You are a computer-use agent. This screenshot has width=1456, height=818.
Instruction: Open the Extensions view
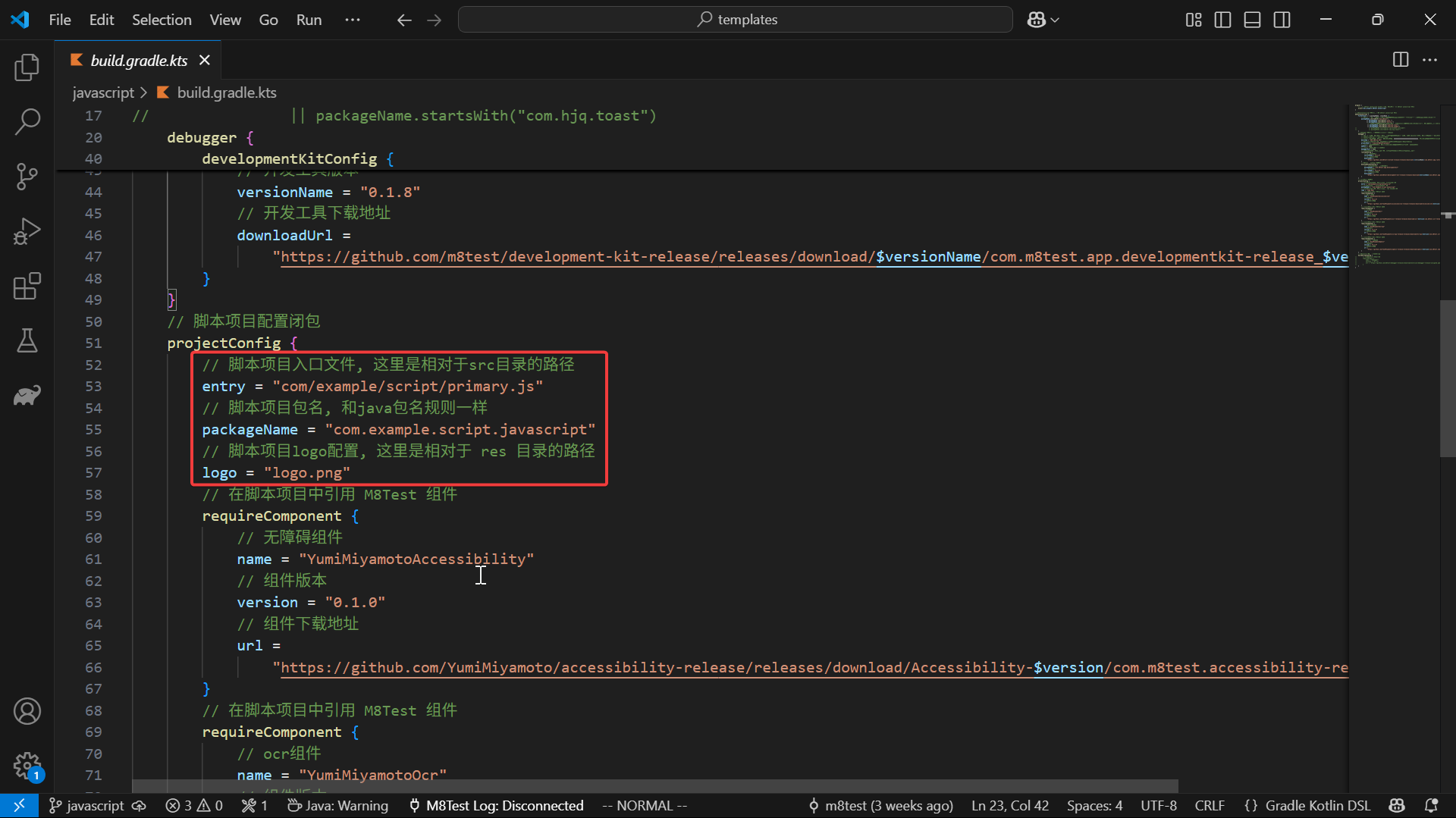27,287
